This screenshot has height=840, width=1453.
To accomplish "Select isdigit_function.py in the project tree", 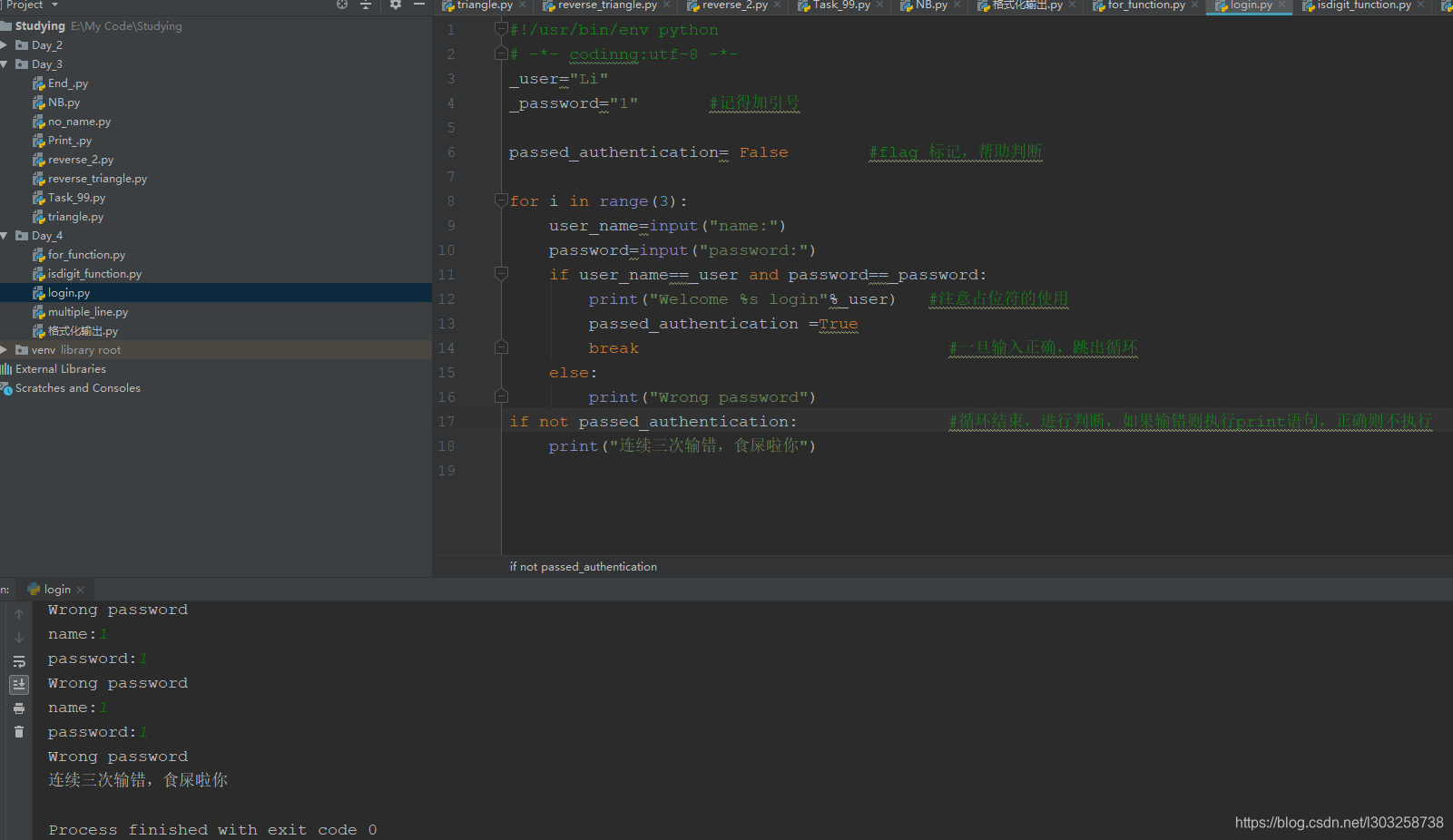I will [94, 274].
